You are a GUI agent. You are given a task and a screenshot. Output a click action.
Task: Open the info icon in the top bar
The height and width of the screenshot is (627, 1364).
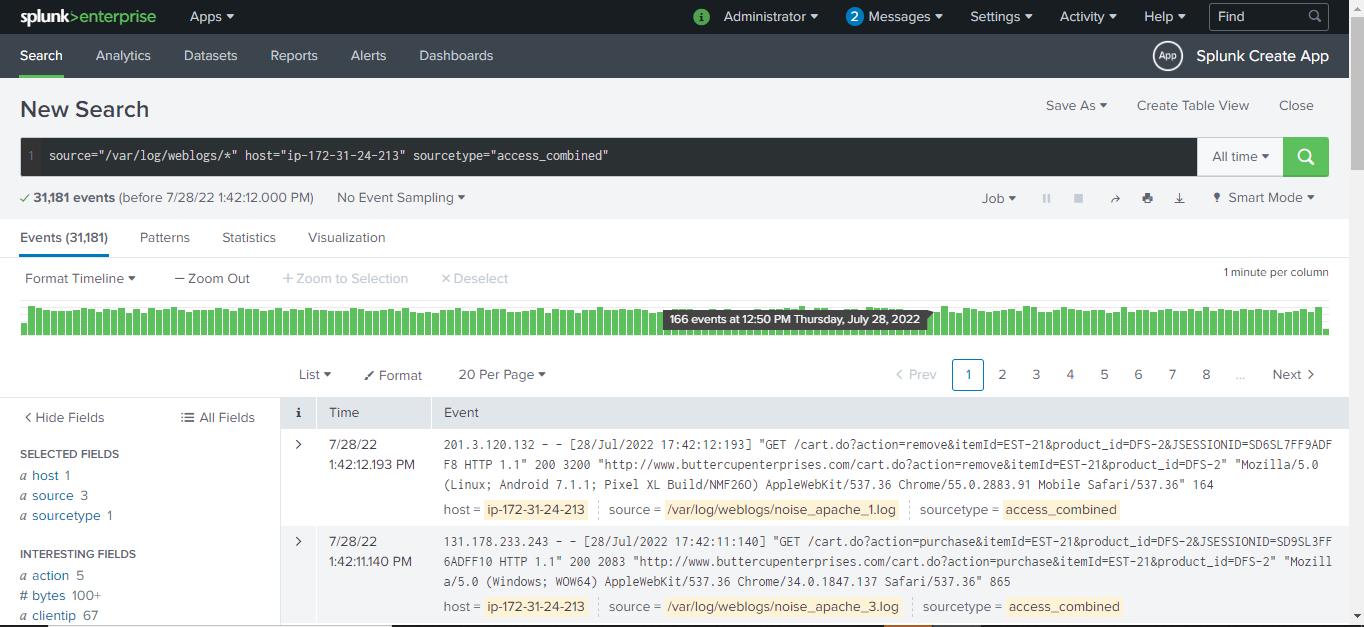[x=701, y=16]
